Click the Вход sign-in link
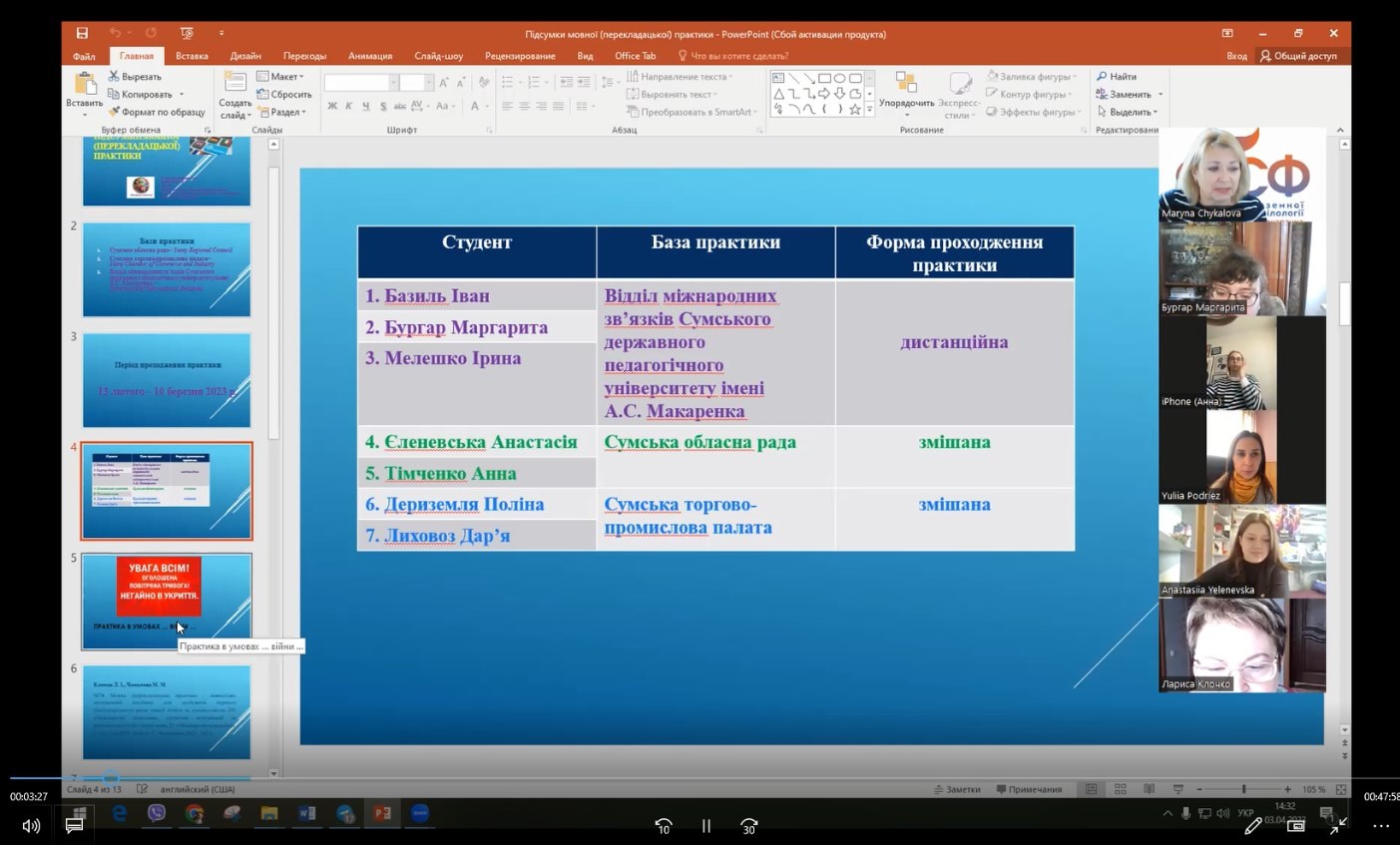The image size is (1400, 845). (1236, 56)
